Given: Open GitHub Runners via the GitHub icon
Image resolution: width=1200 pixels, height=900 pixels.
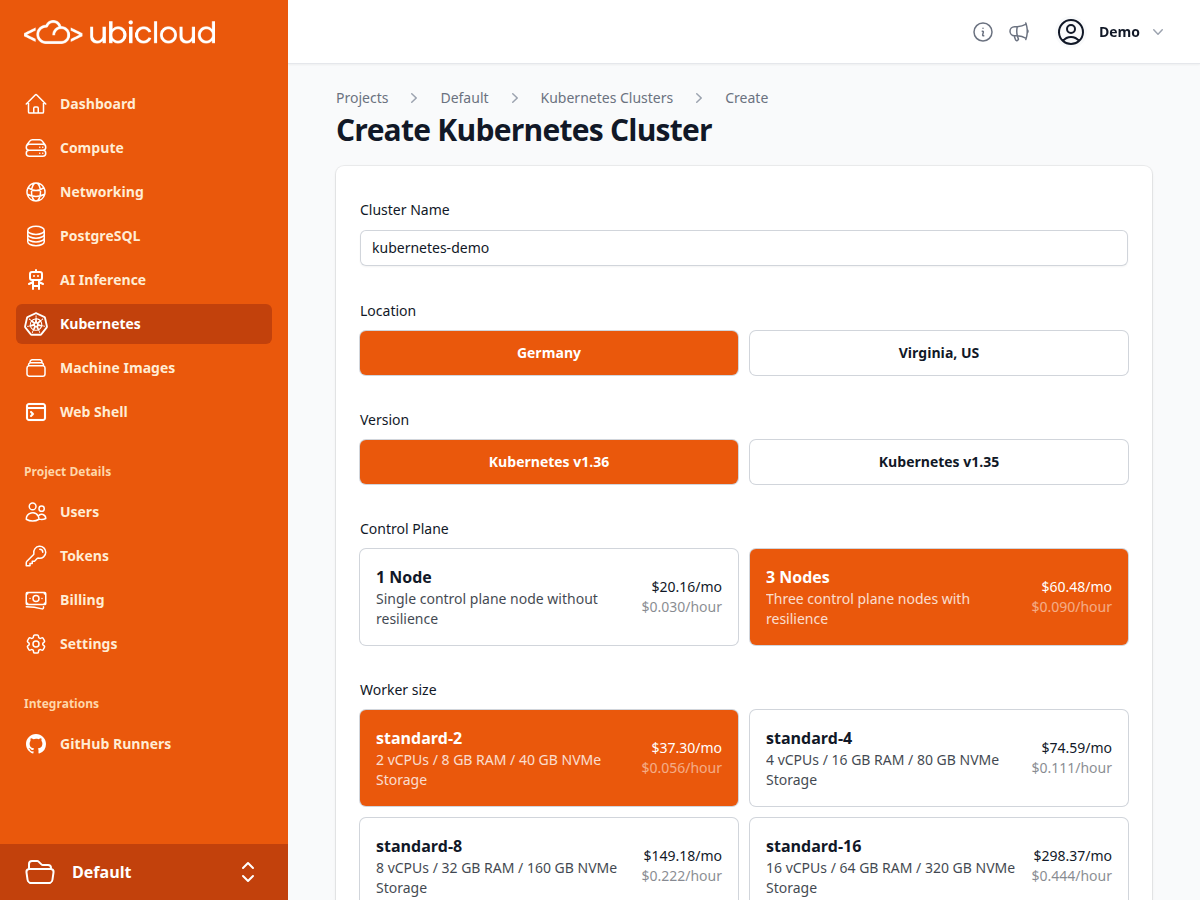Looking at the screenshot, I should [36, 744].
